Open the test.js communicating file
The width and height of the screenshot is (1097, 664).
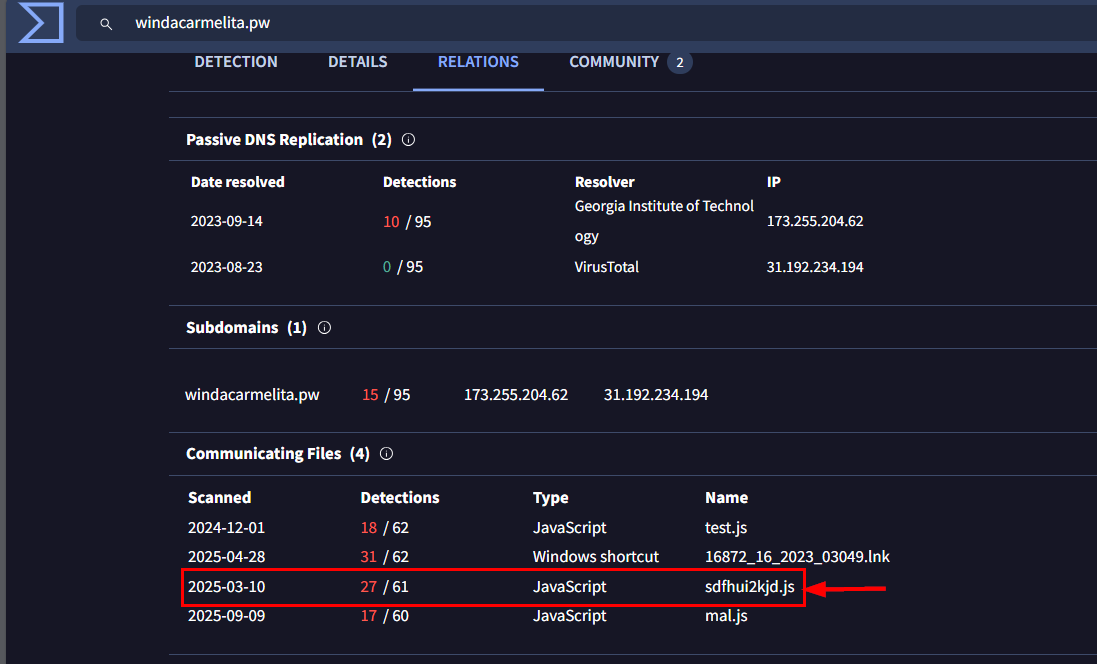coord(725,527)
